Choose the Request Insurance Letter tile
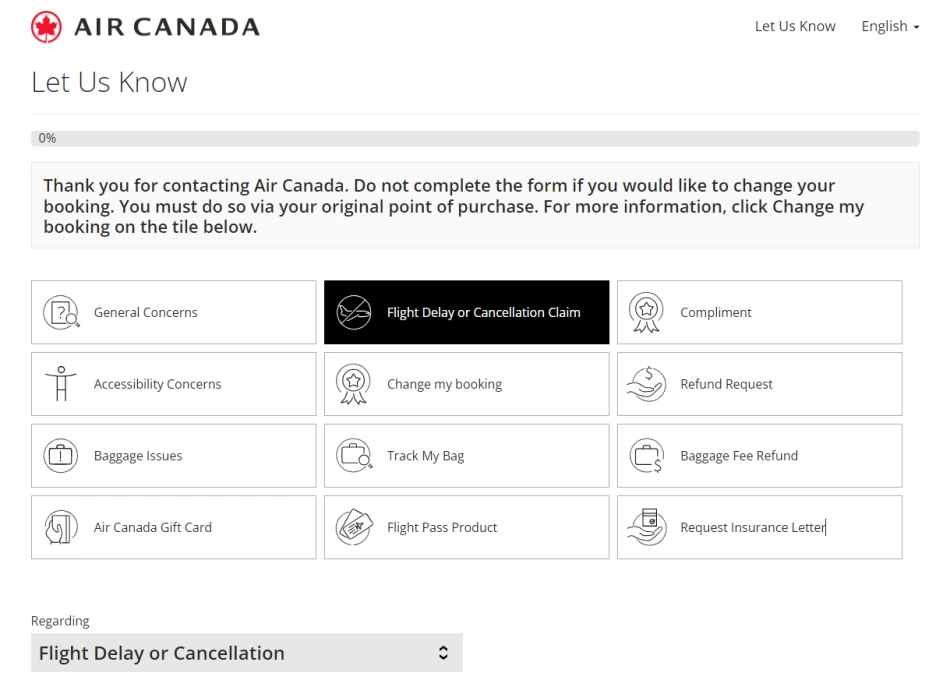 click(759, 527)
